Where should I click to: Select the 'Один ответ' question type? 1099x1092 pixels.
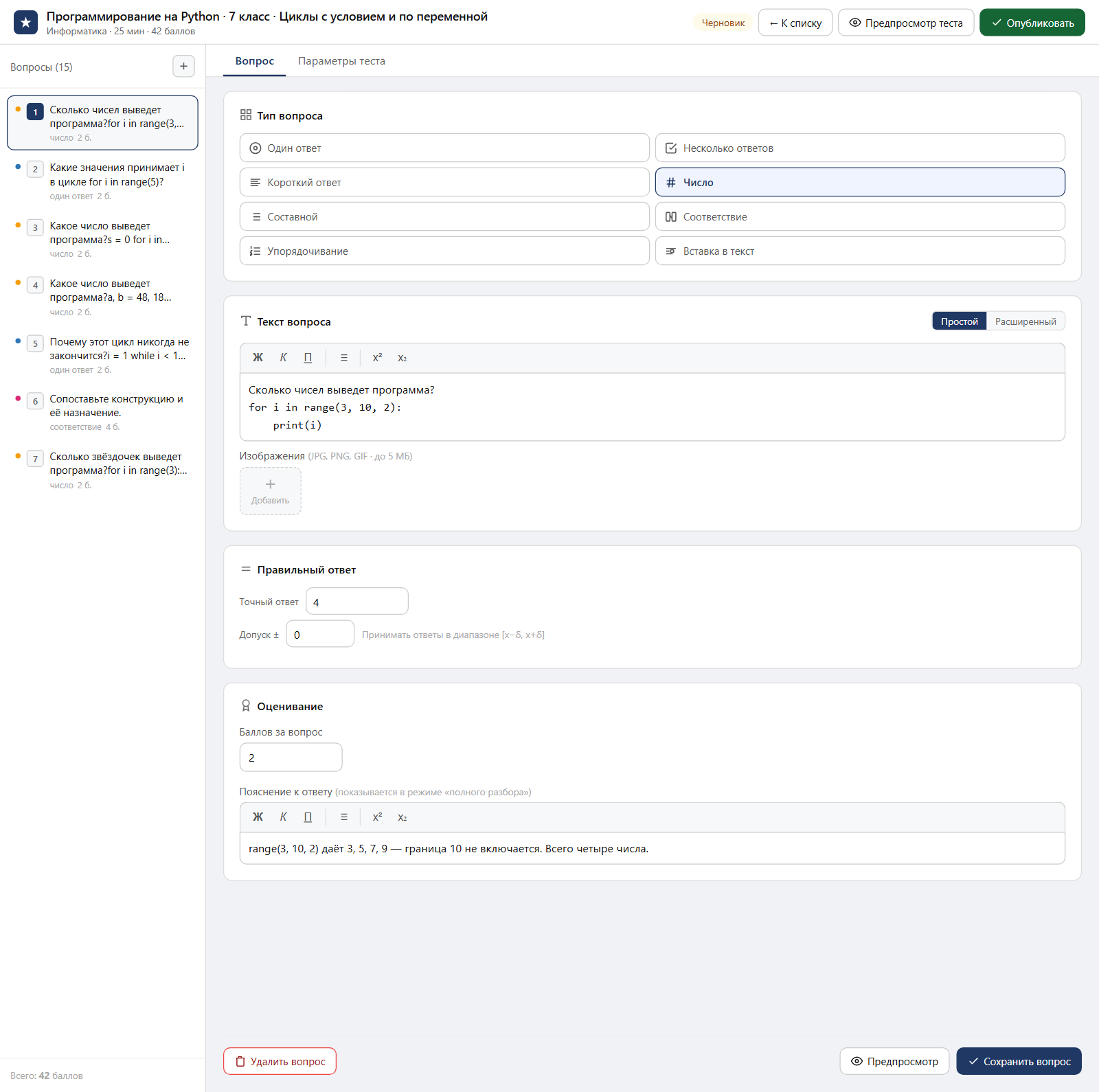pos(444,148)
